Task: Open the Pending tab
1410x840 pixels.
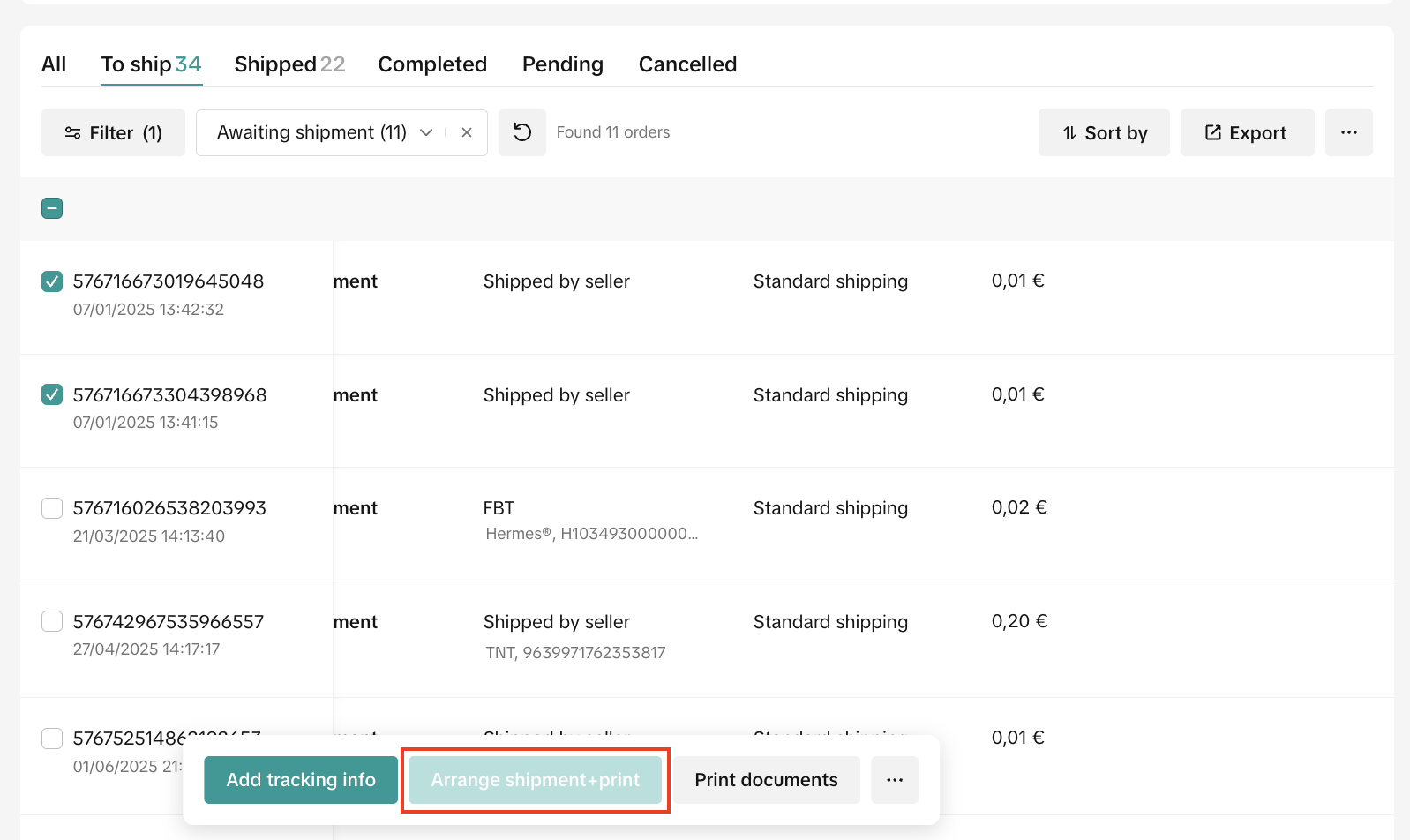Action: (563, 64)
